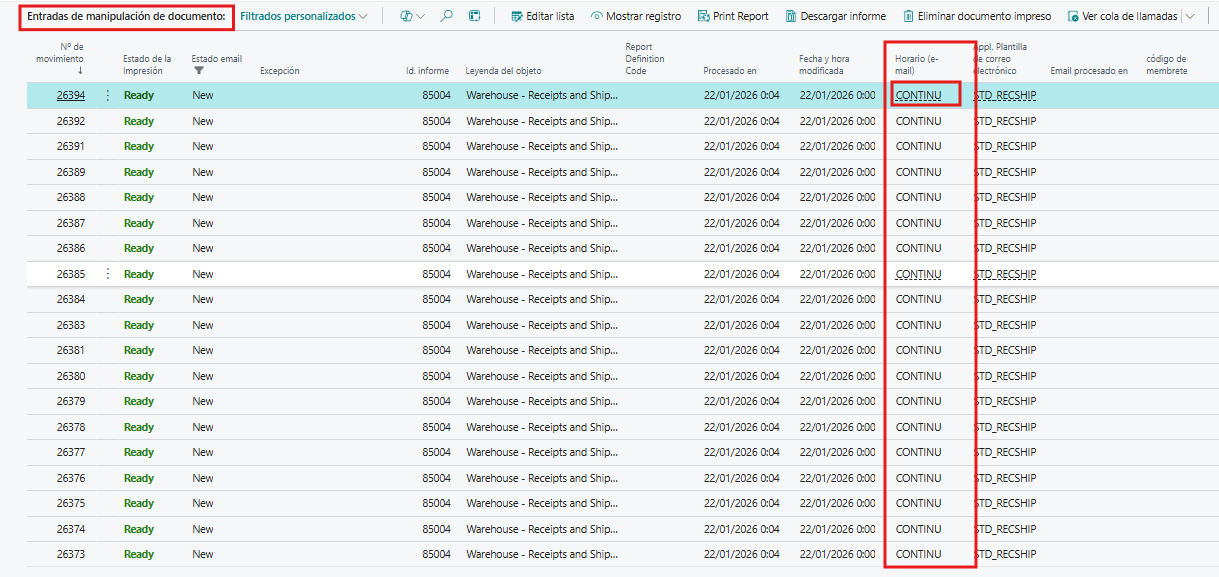The image size is (1219, 577).
Task: Click the search magnifier icon in toolbar
Action: point(447,16)
